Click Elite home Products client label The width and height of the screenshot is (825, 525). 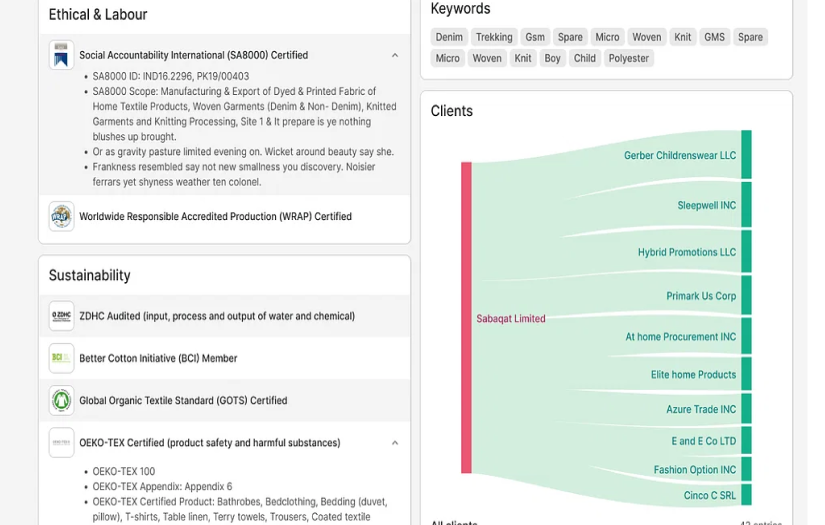(693, 375)
